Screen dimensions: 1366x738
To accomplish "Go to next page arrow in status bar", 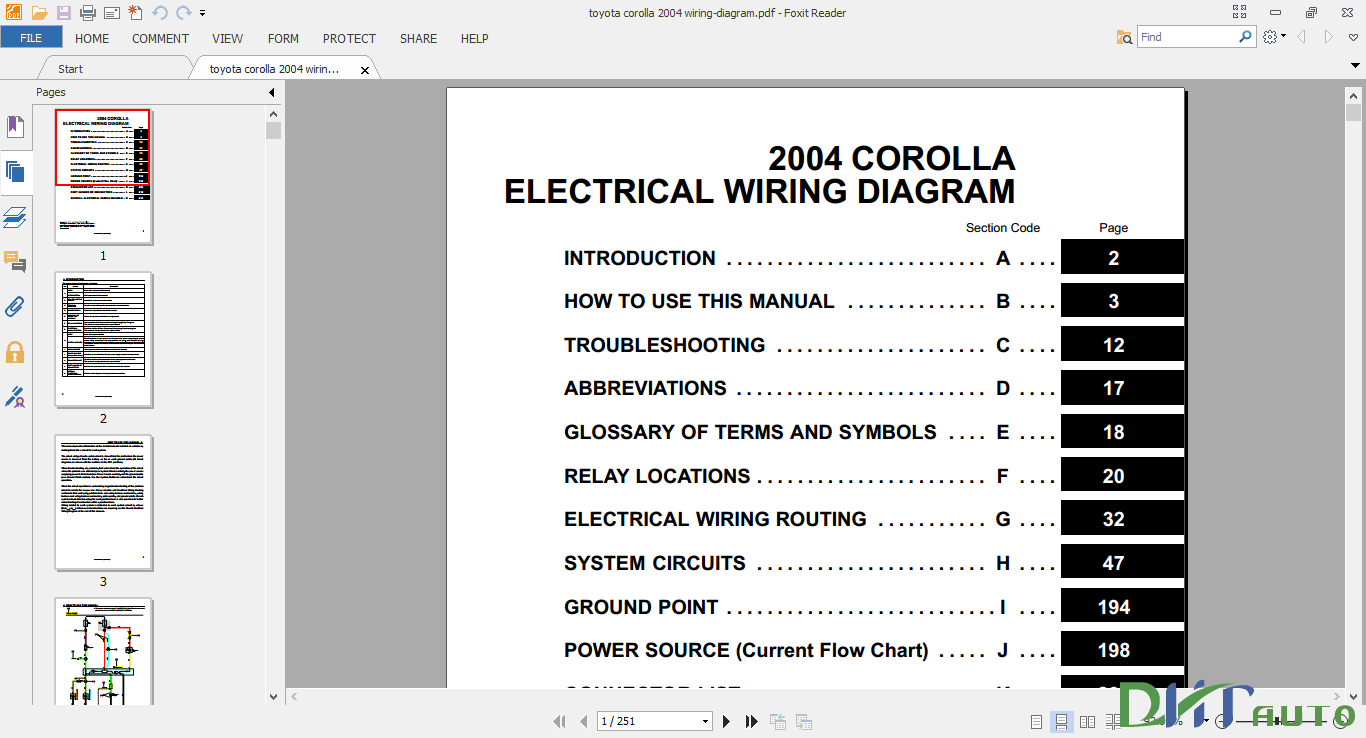I will click(727, 721).
